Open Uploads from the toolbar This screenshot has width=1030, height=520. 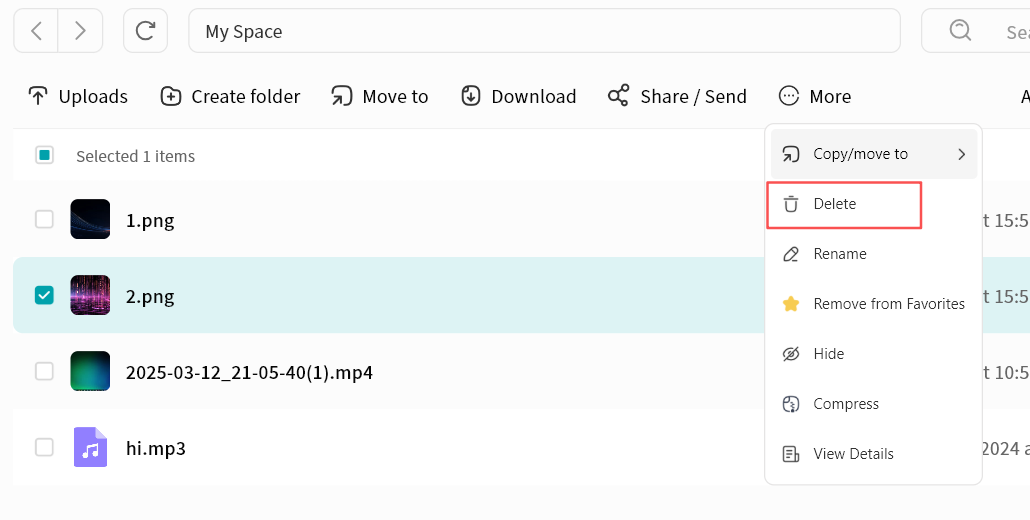78,96
